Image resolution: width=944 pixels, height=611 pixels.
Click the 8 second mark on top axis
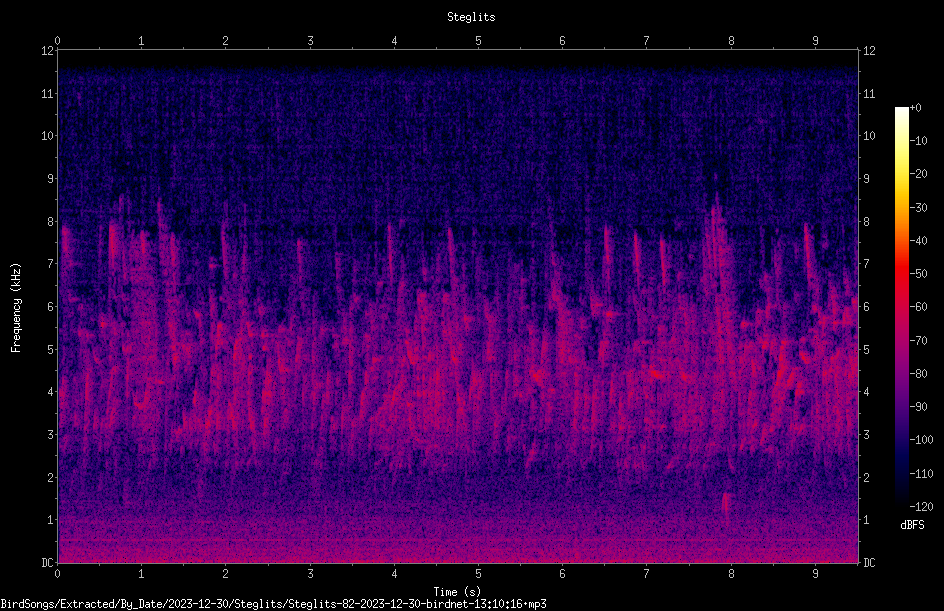click(731, 40)
